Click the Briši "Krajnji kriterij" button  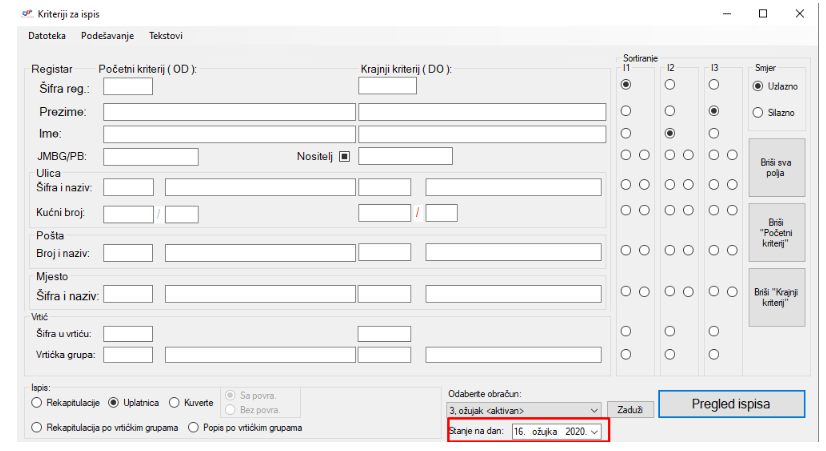pos(776,297)
